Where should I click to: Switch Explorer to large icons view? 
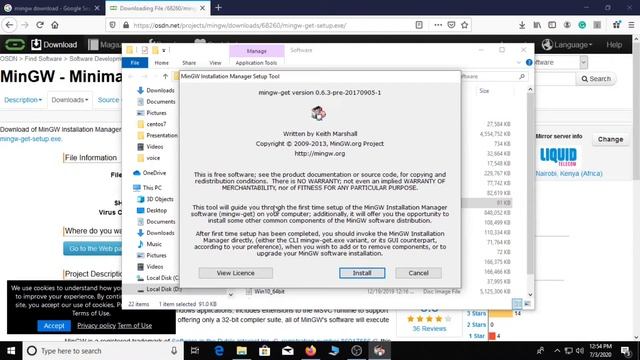(527, 304)
